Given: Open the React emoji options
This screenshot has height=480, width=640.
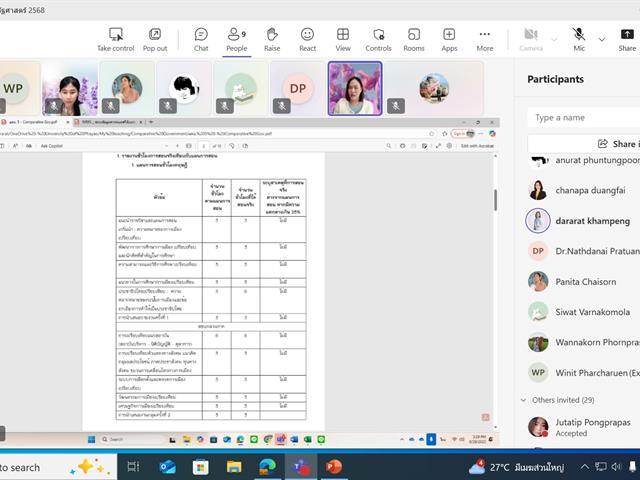Looking at the screenshot, I should 307,39.
